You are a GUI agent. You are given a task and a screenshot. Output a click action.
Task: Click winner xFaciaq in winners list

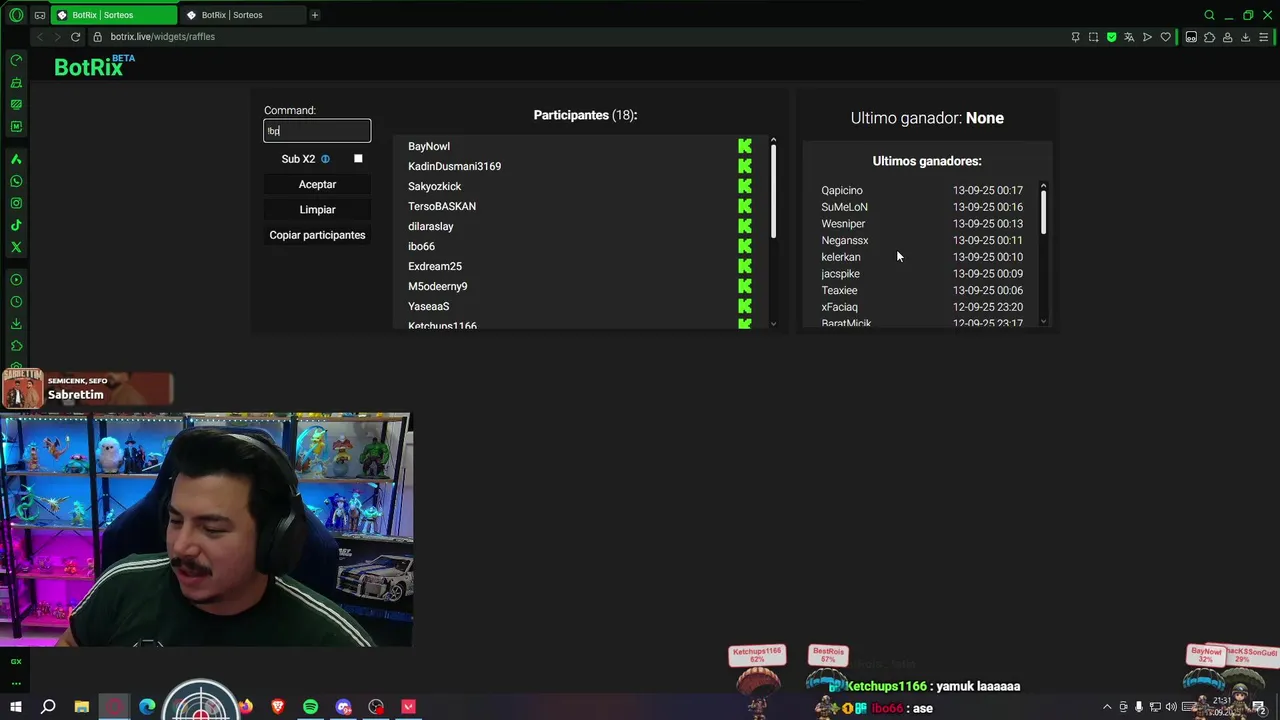pyautogui.click(x=840, y=307)
